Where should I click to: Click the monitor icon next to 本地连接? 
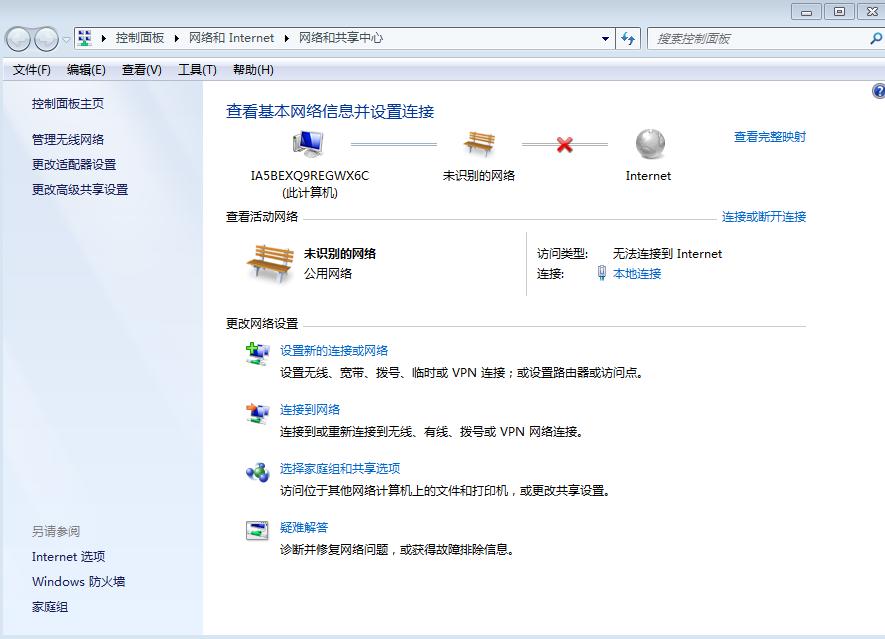[601, 272]
